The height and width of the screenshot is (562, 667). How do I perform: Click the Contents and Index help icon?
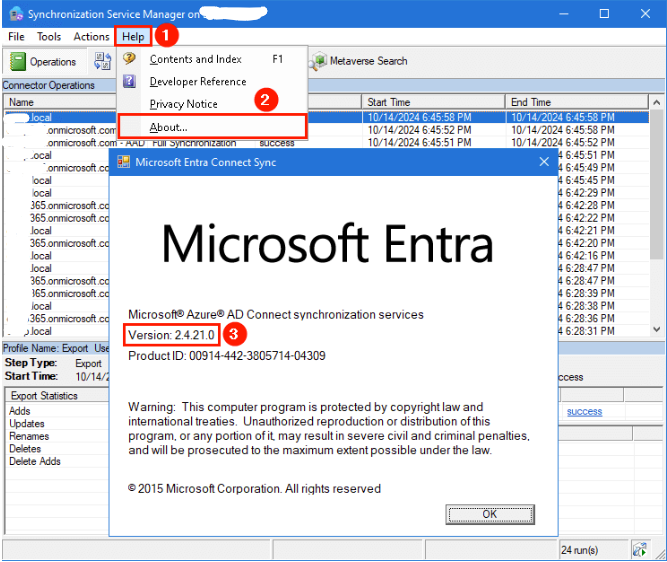pos(129,58)
